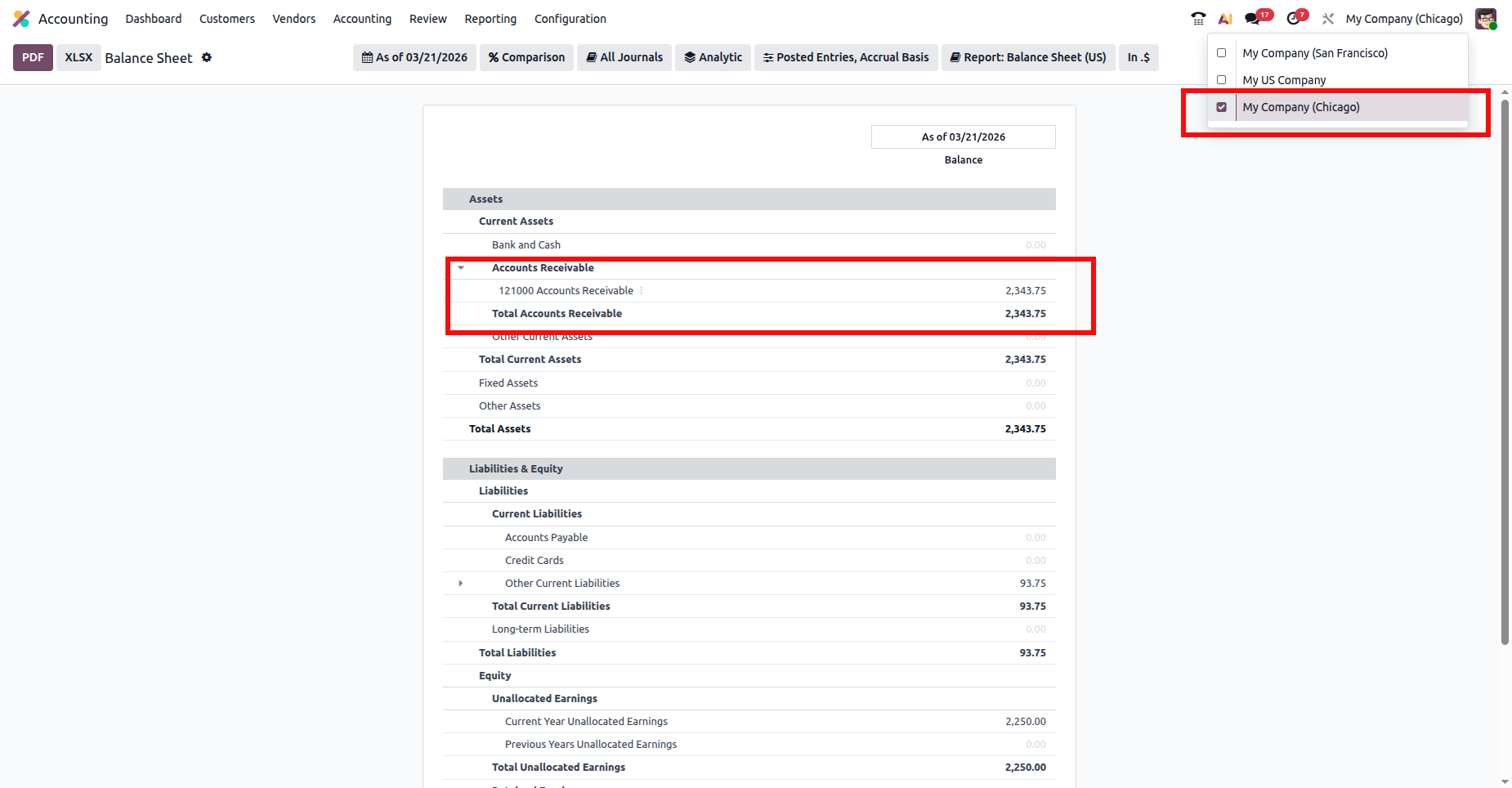Open the chat messages icon with badge 17
1512x788 pixels.
[1252, 19]
